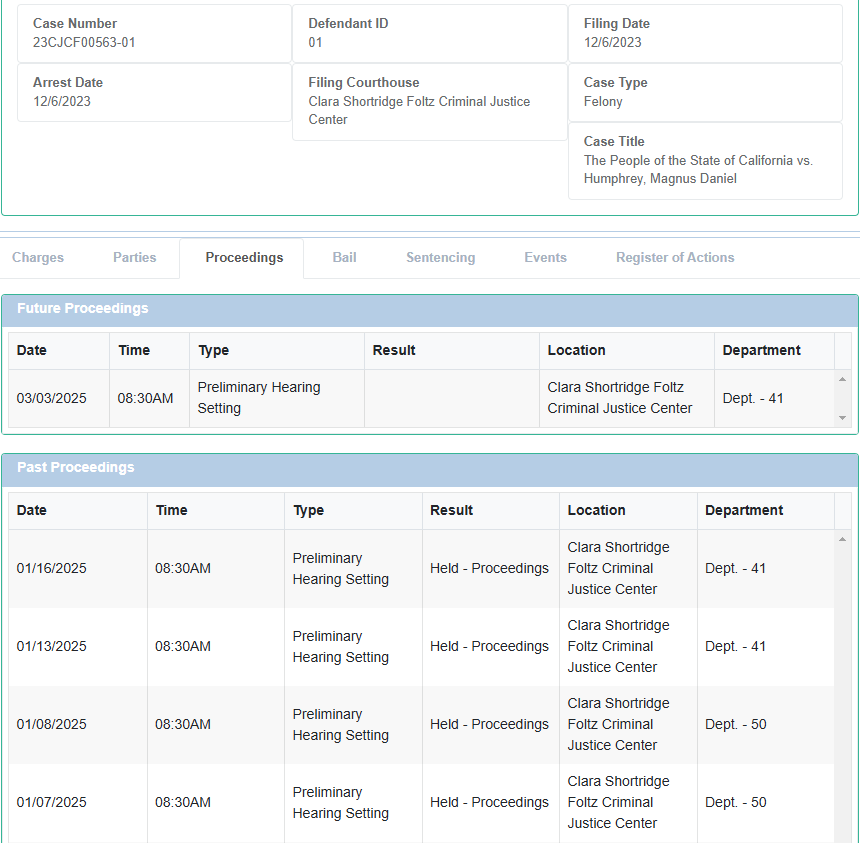The image size is (860, 843).
Task: Click the 01/08/2025 date cell
Action: pyautogui.click(x=52, y=724)
